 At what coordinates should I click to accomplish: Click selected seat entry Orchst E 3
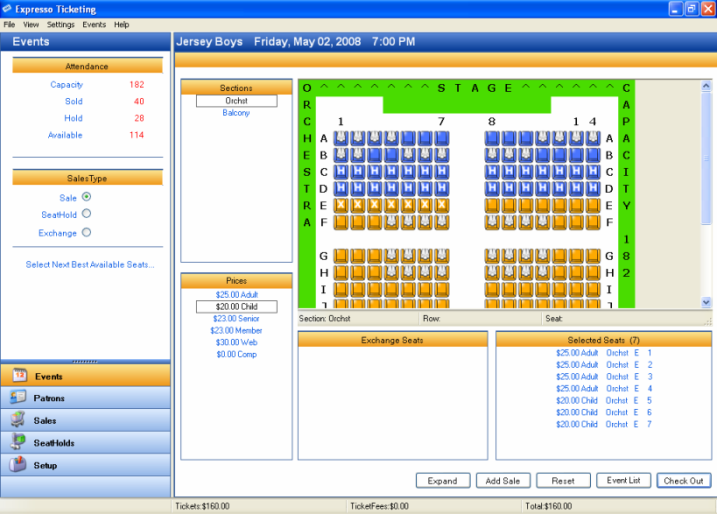(x=604, y=376)
